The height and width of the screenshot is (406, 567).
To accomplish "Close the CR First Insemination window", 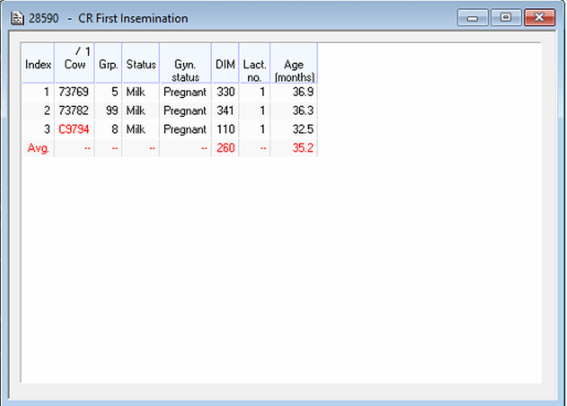I will 539,17.
